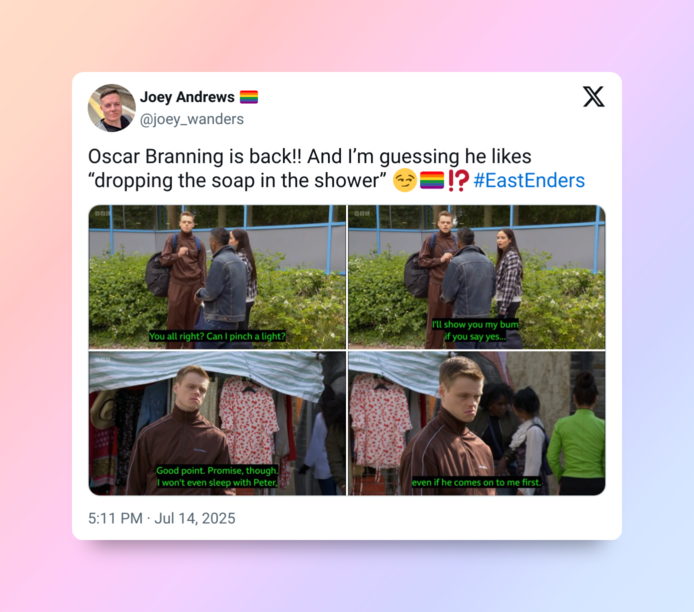Click the red exclamation question mark emoji
The width and height of the screenshot is (694, 612).
pyautogui.click(x=458, y=181)
